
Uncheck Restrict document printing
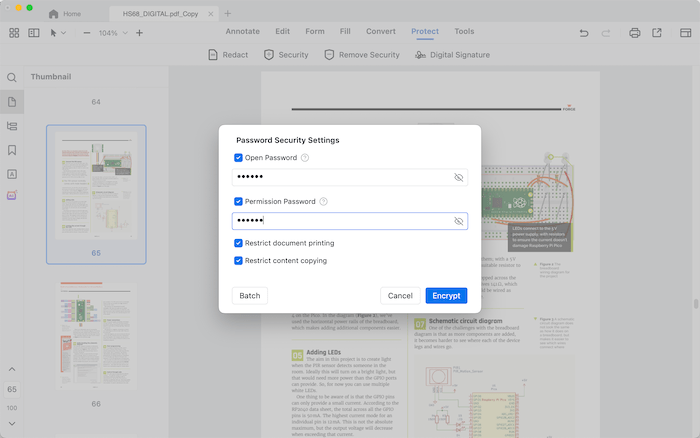click(238, 243)
